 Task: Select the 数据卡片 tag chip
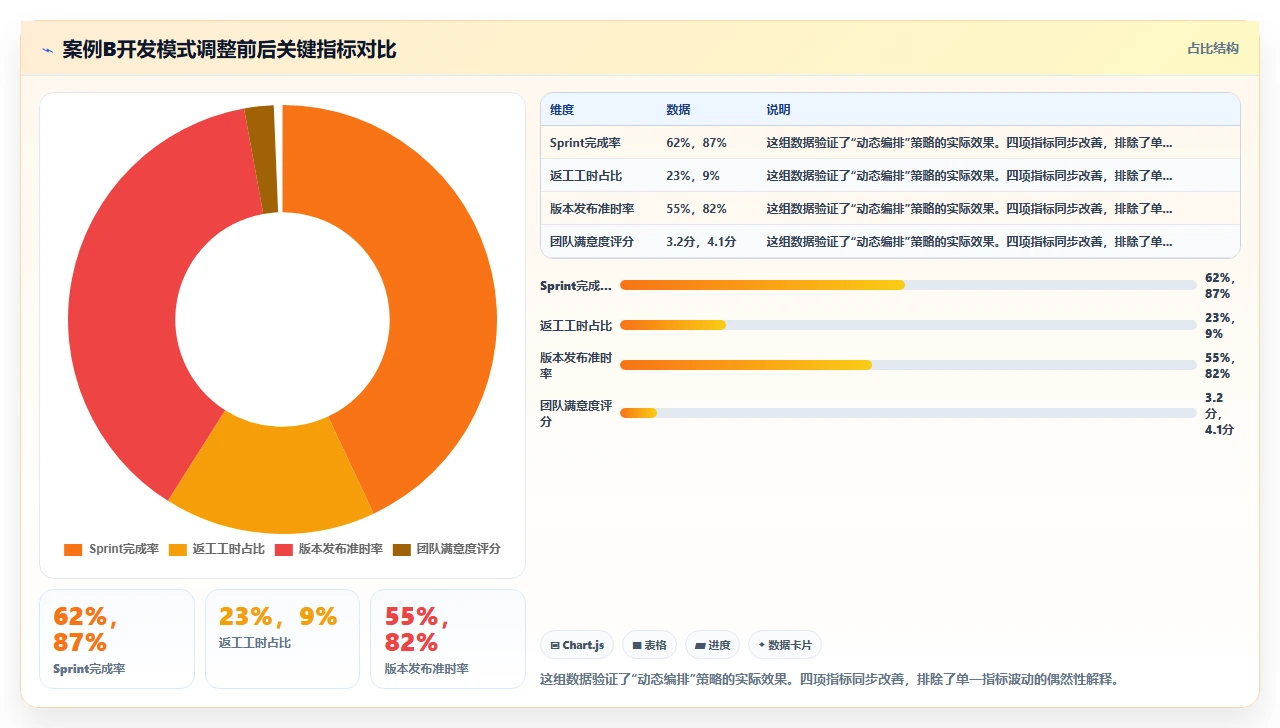pos(785,645)
